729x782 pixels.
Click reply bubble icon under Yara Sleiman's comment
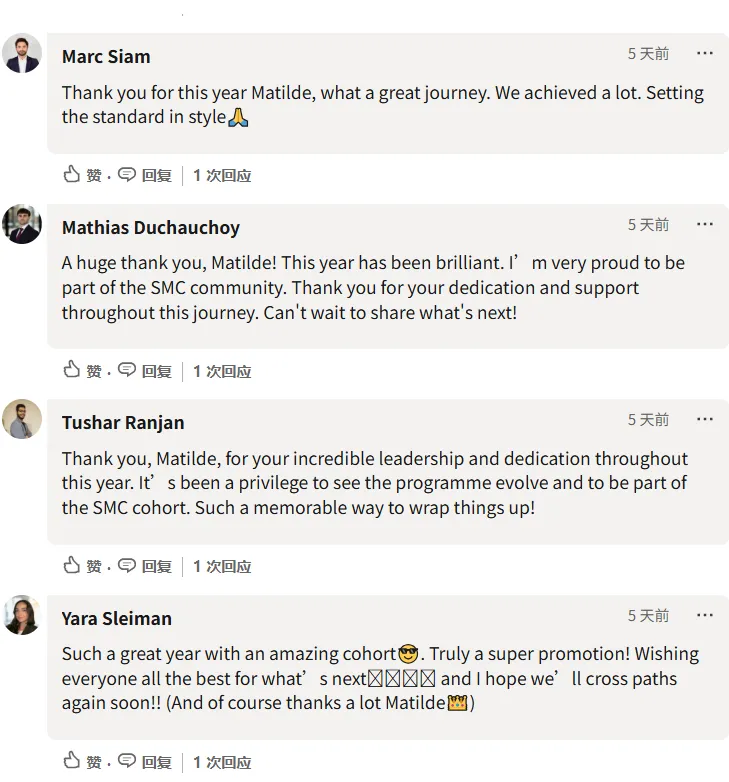coord(127,761)
